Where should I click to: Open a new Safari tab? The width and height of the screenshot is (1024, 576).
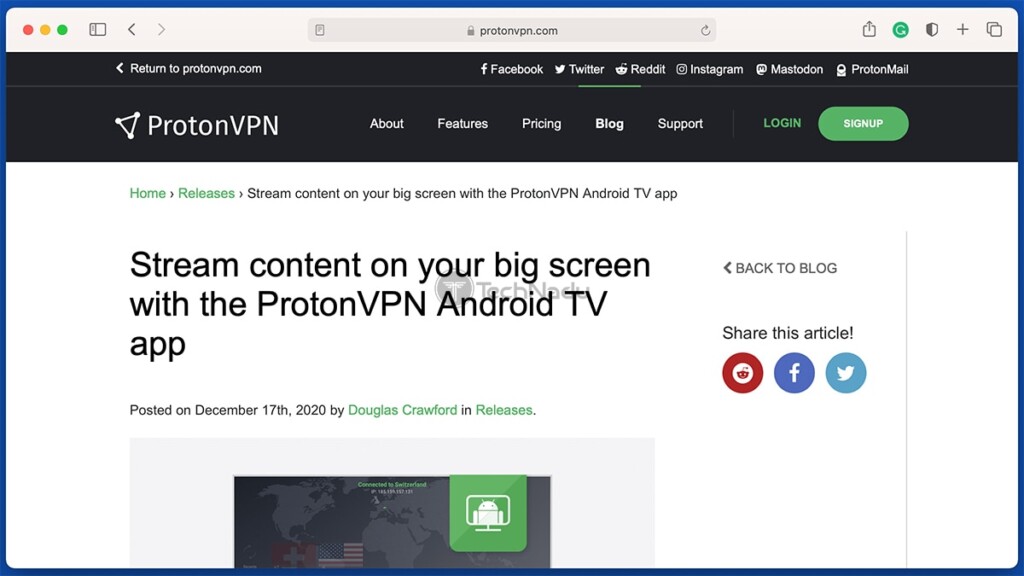963,29
